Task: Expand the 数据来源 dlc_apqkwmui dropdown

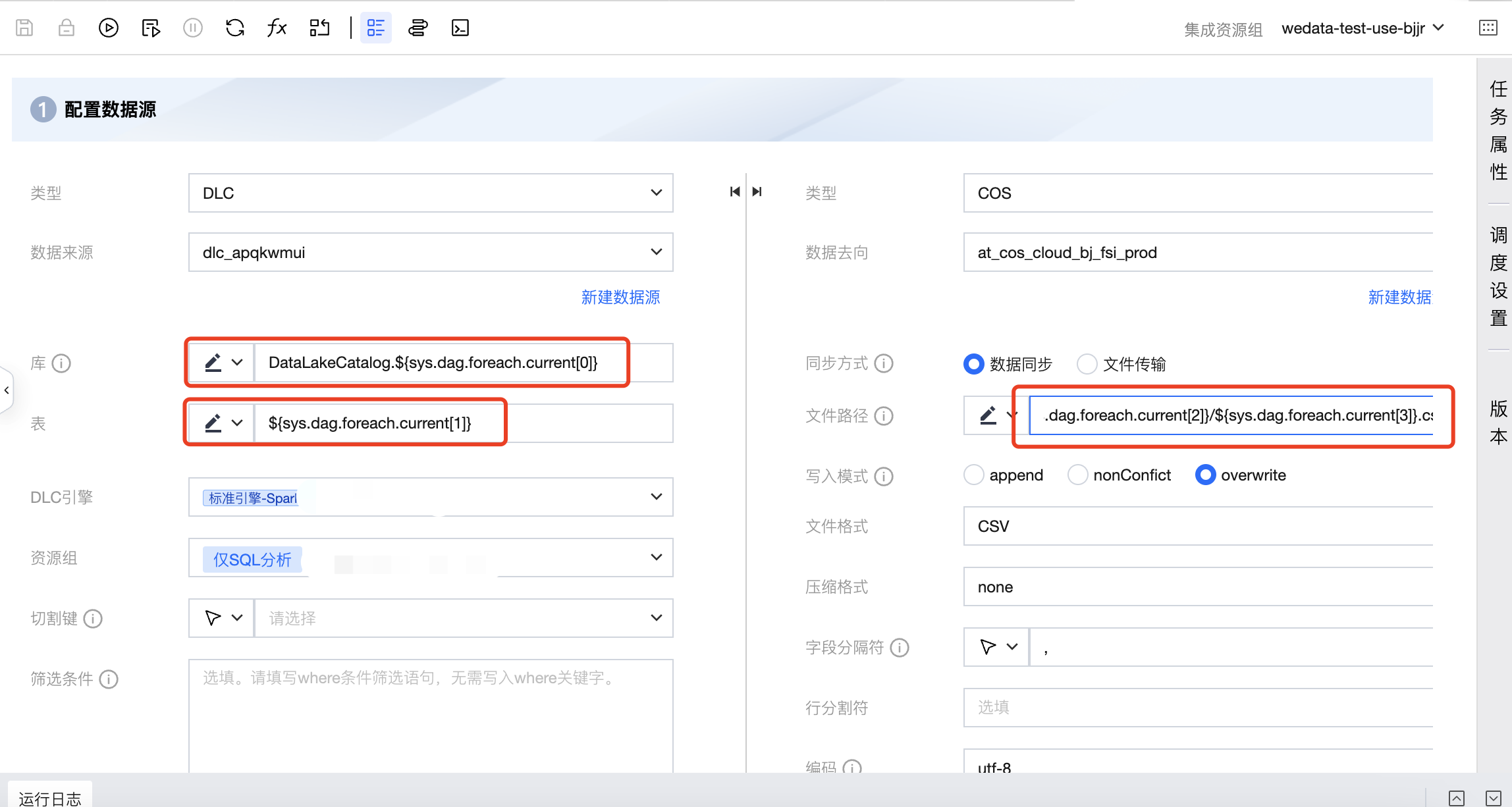Action: tap(430, 252)
